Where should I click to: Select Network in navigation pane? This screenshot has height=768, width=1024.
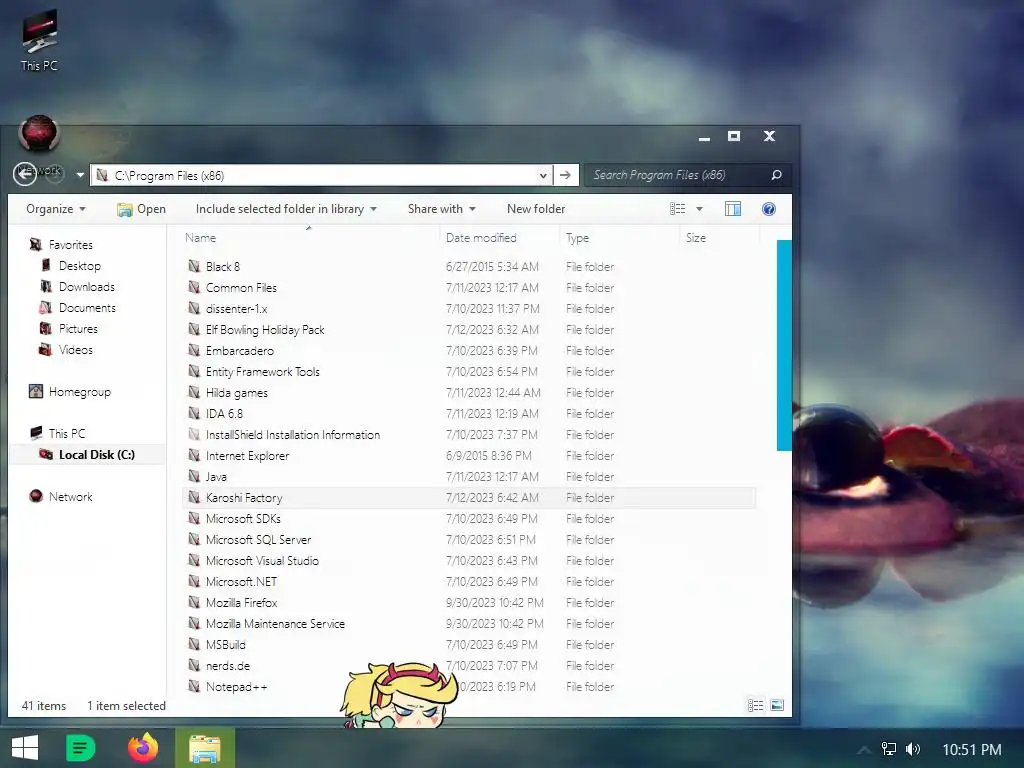tap(61, 496)
